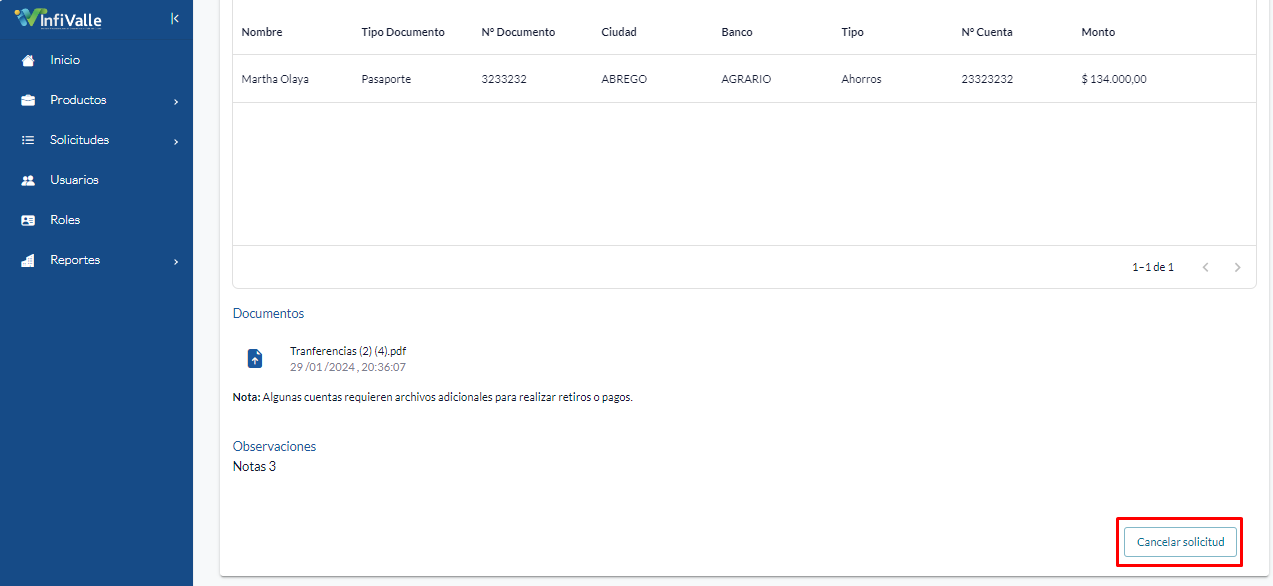Click the PDF document upload icon
Viewport: 1273px width, 586px height.
tap(255, 358)
